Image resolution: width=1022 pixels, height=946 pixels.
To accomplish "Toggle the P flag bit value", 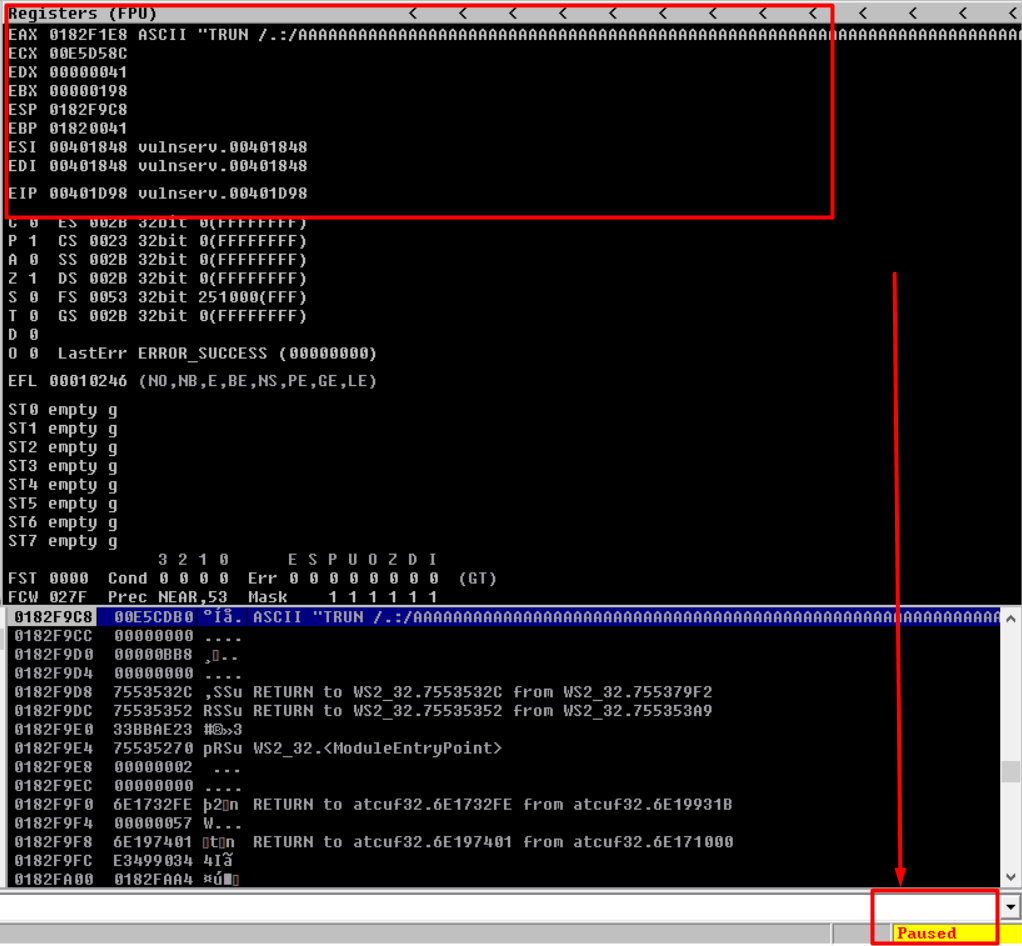I will [x=33, y=241].
